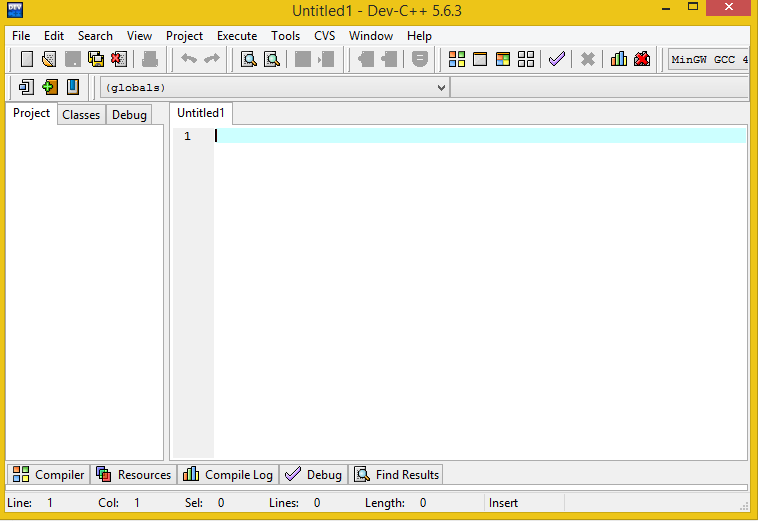Viewport: 758px width, 521px height.
Task: Open the Execute menu
Action: pos(237,36)
